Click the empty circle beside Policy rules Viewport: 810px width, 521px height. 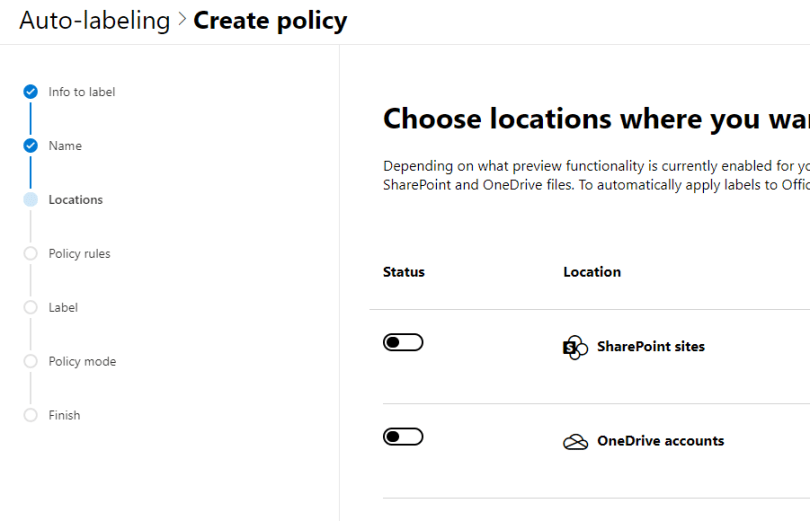[x=31, y=254]
